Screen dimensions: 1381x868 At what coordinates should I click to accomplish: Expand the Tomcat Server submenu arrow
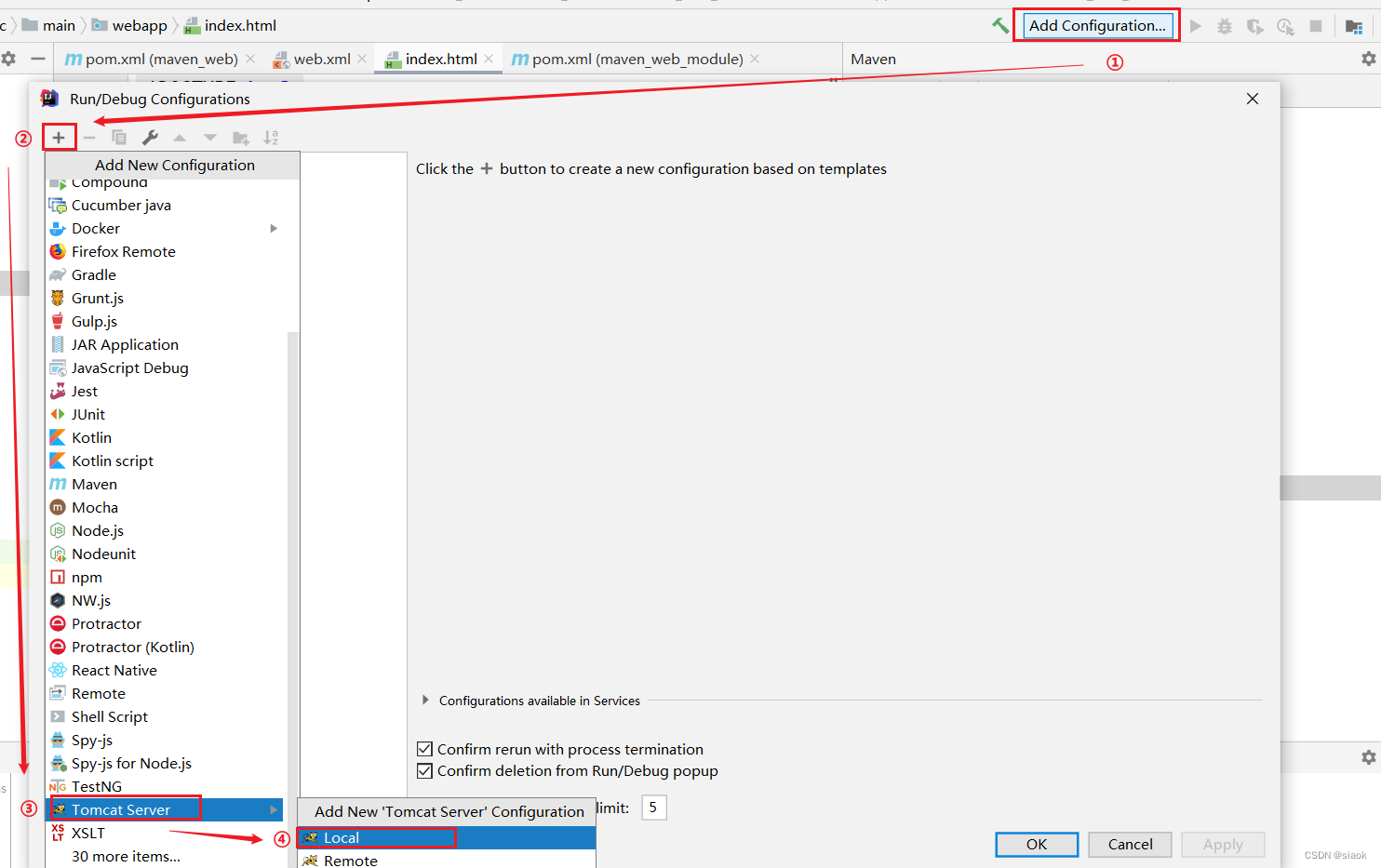pos(274,809)
